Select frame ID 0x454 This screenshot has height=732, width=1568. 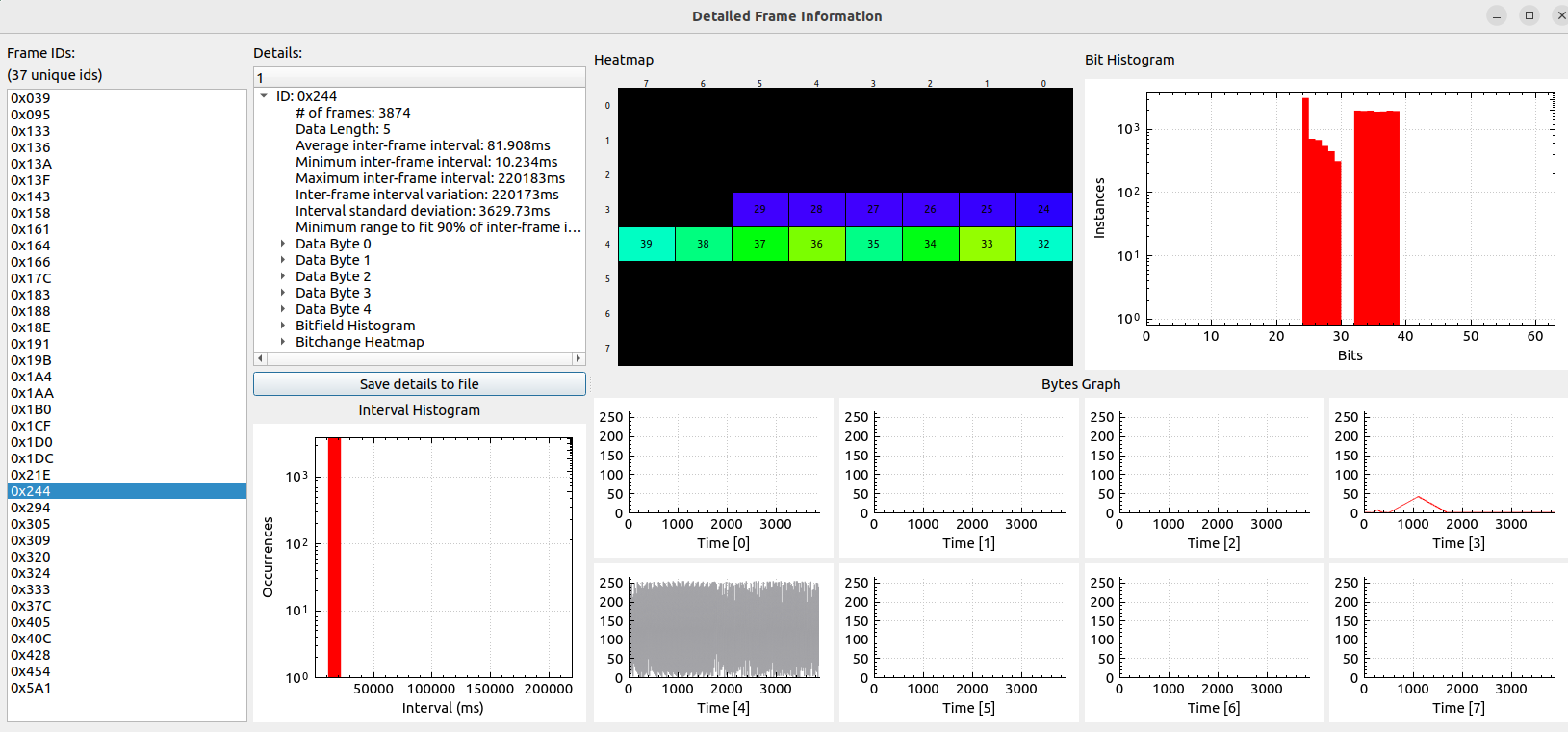126,671
